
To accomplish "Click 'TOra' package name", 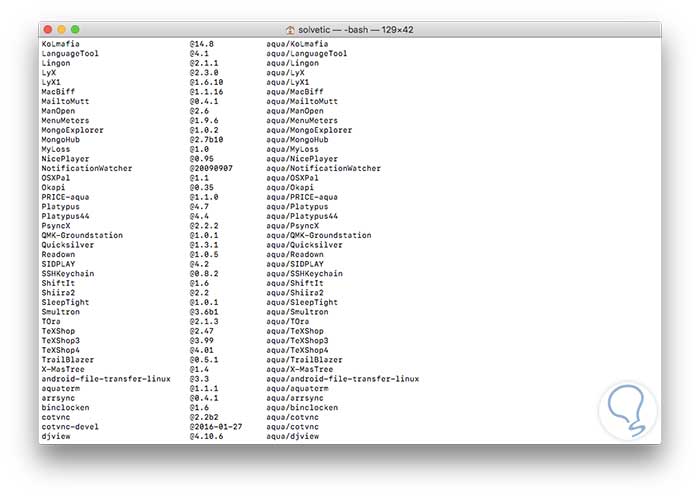I will 51,321.
